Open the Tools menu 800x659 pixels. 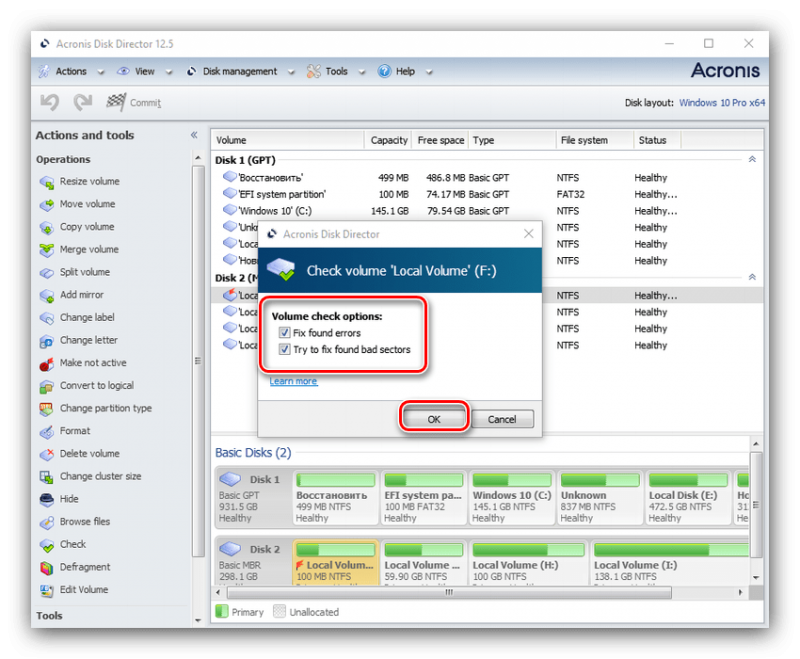point(336,71)
